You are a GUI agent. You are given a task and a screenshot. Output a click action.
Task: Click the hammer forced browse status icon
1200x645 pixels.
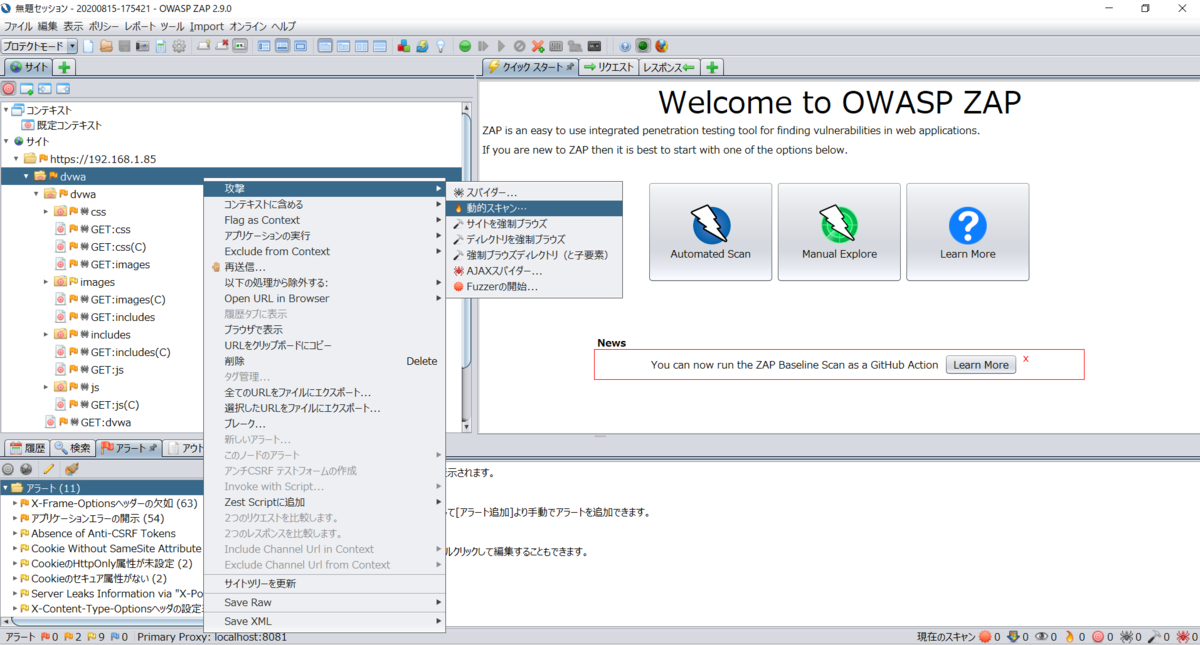[x=1153, y=636]
